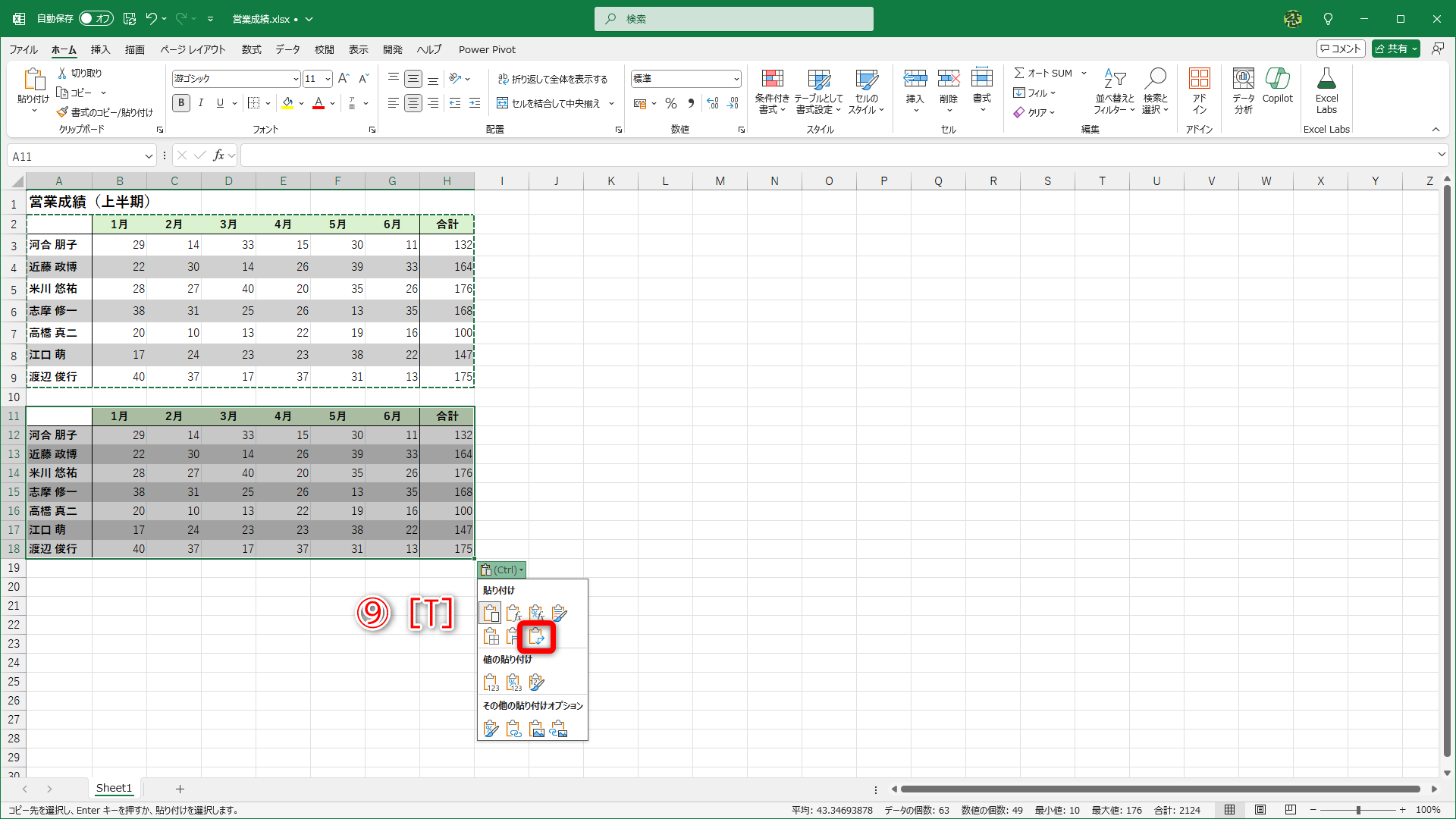
Task: Choose Paste Values (123) option
Action: tap(491, 682)
